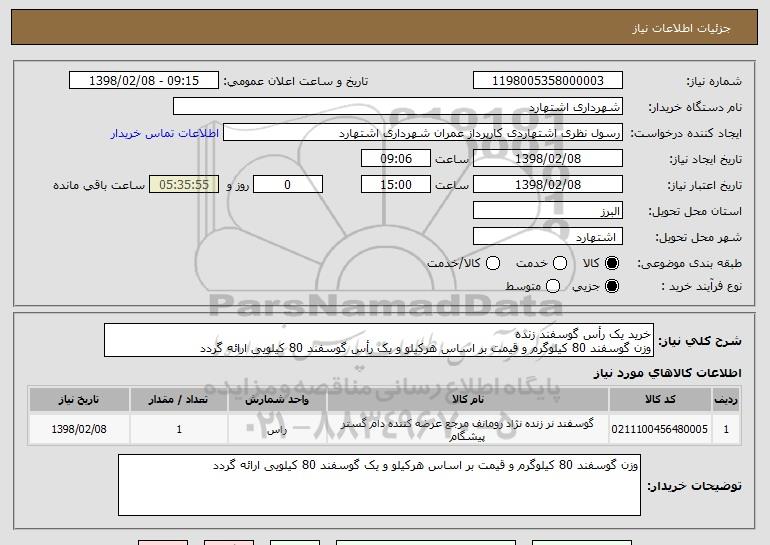Click the unit cell رأس
Image resolution: width=770 pixels, height=545 pixels.
point(277,429)
